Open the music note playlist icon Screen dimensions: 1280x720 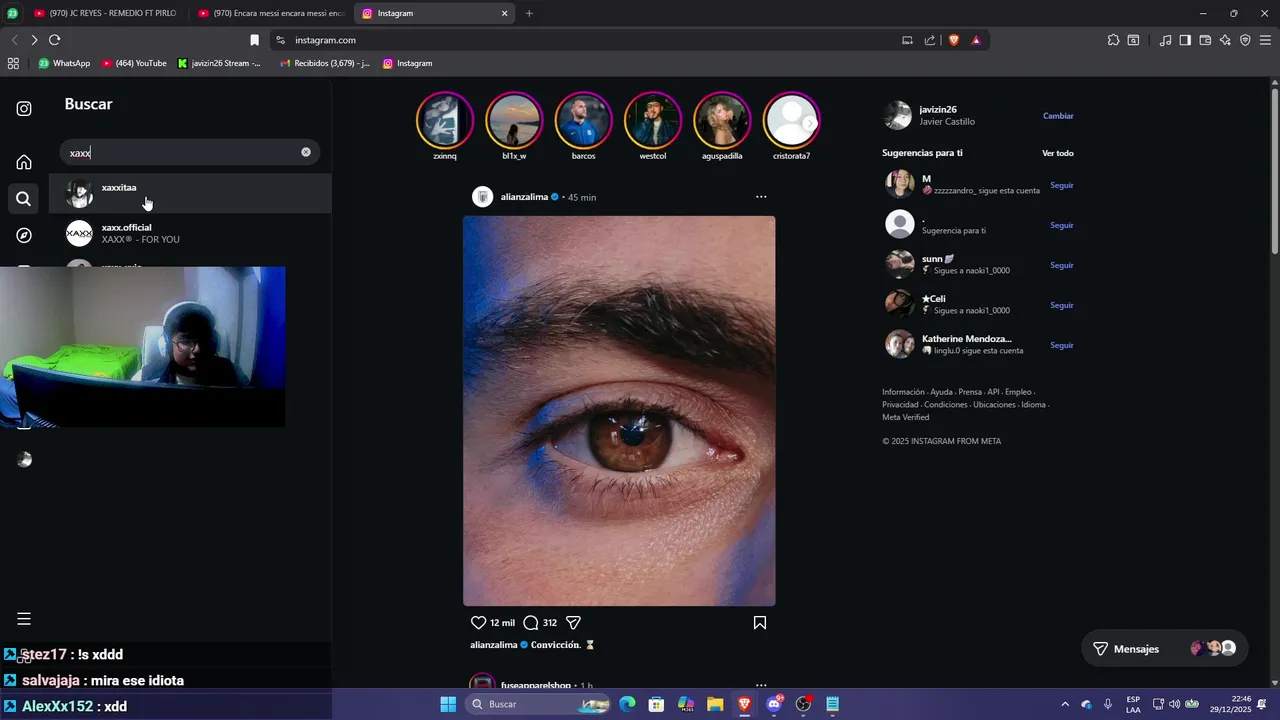click(x=1165, y=40)
